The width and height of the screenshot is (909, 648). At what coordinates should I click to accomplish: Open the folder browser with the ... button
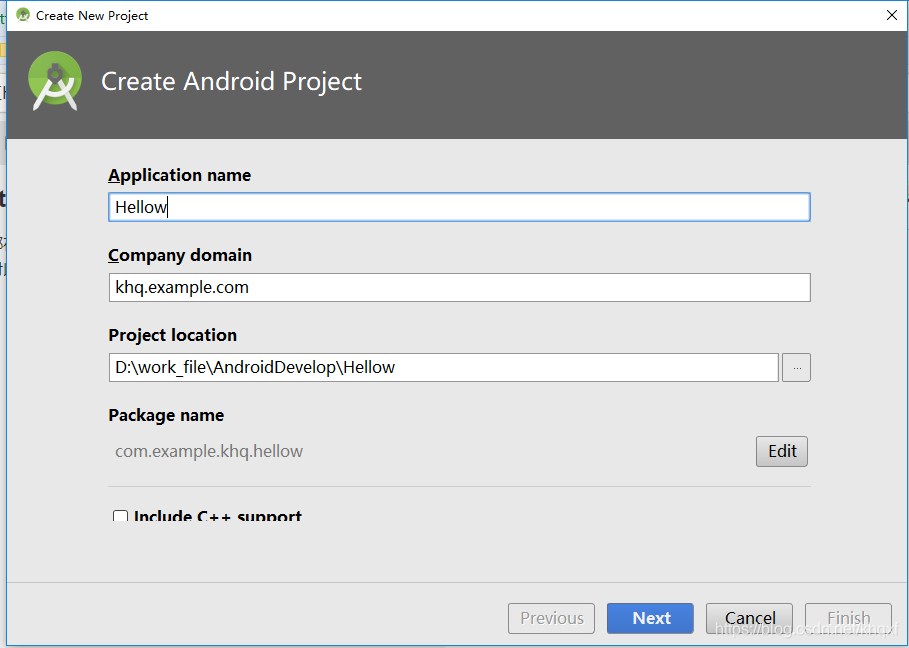[x=796, y=367]
